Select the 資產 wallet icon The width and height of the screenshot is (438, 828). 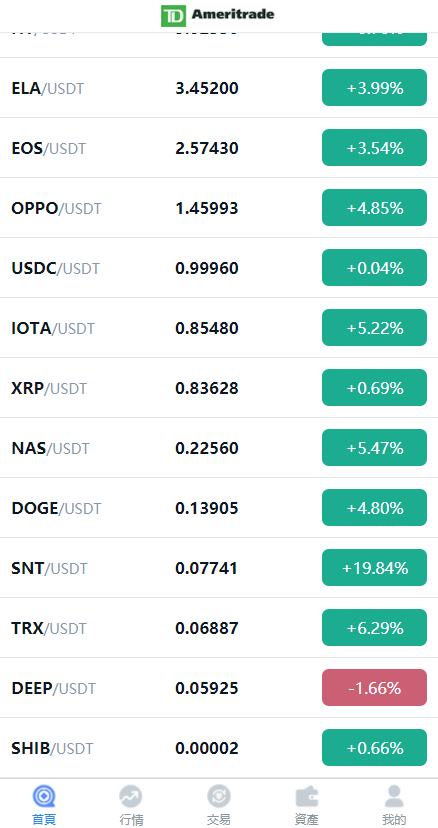pyautogui.click(x=306, y=796)
